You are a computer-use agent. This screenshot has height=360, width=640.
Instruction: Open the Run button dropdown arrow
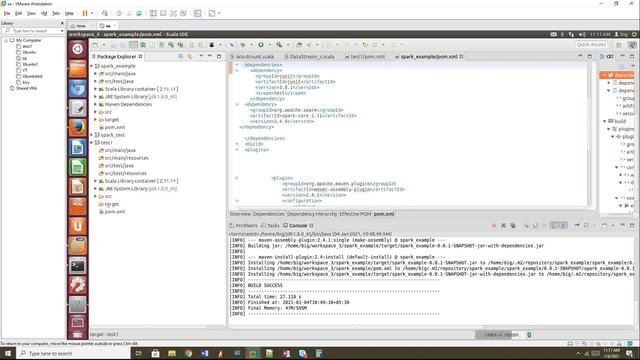click(x=269, y=45)
